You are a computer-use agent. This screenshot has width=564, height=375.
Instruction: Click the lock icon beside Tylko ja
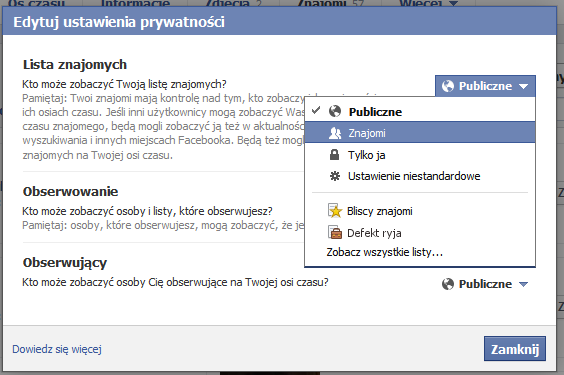pyautogui.click(x=335, y=155)
